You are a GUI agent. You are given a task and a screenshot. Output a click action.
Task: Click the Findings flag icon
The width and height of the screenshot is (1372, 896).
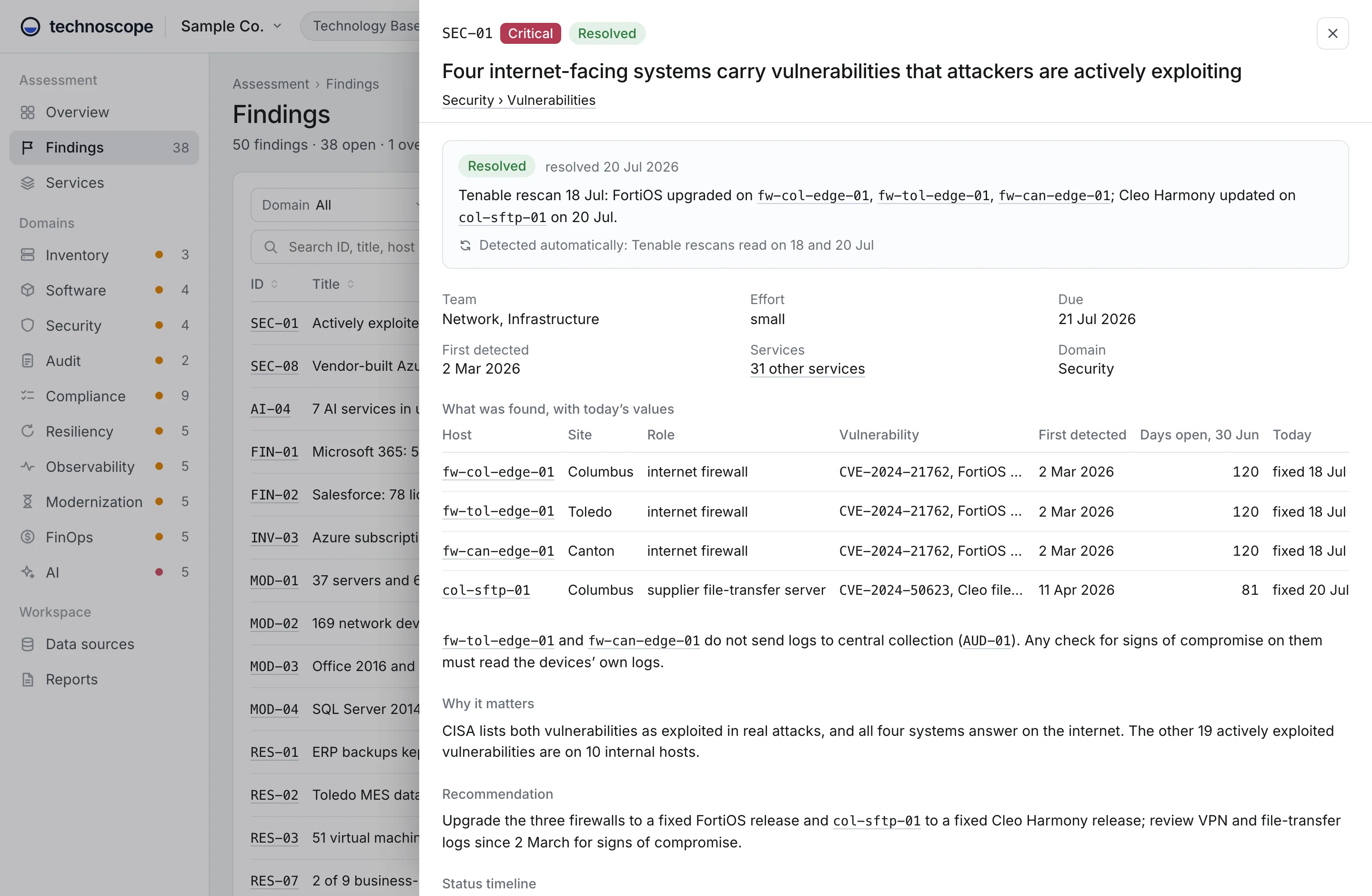click(x=28, y=148)
